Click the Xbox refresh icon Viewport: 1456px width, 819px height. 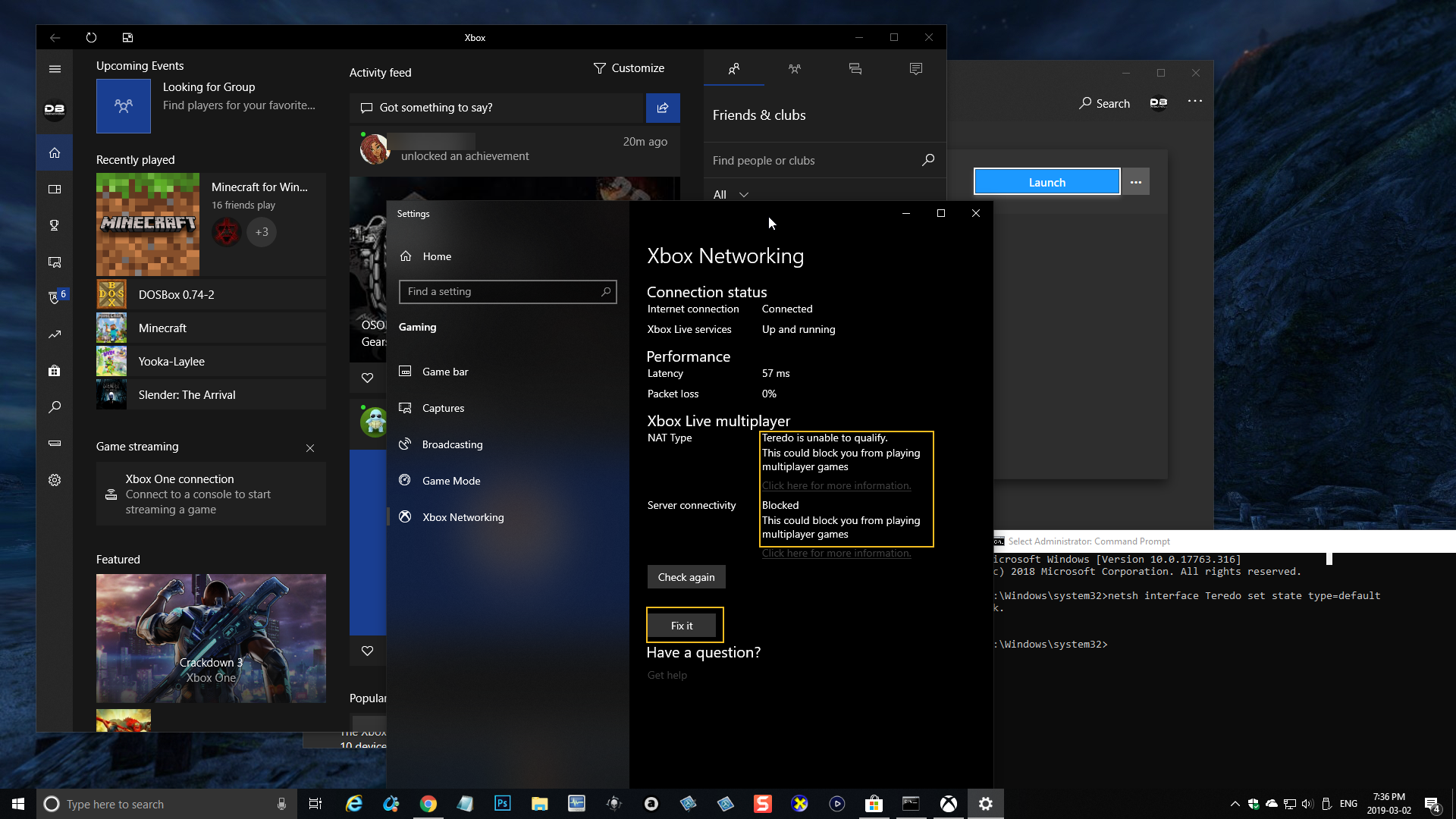(91, 37)
